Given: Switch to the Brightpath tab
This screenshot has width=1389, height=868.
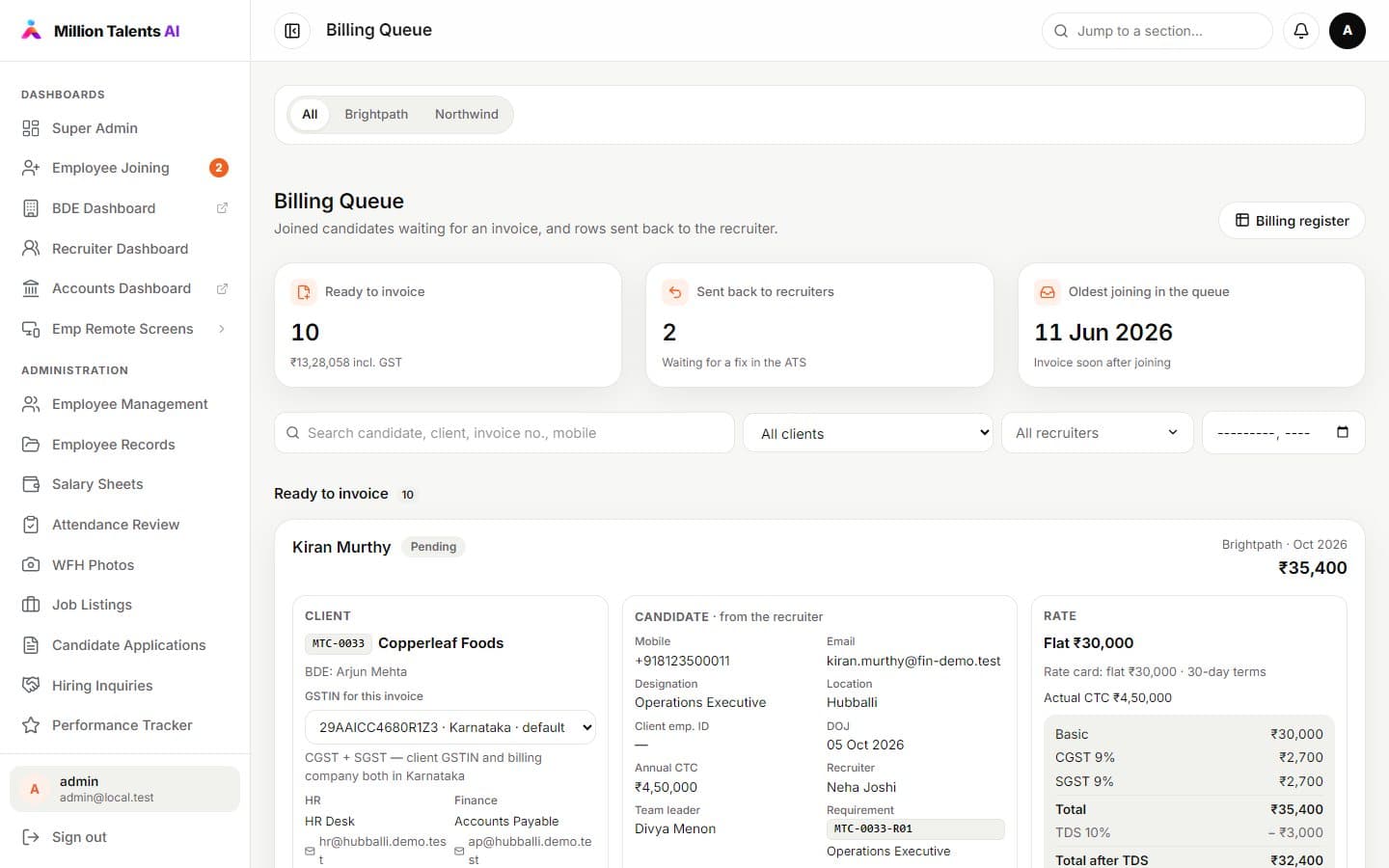Looking at the screenshot, I should (x=376, y=114).
